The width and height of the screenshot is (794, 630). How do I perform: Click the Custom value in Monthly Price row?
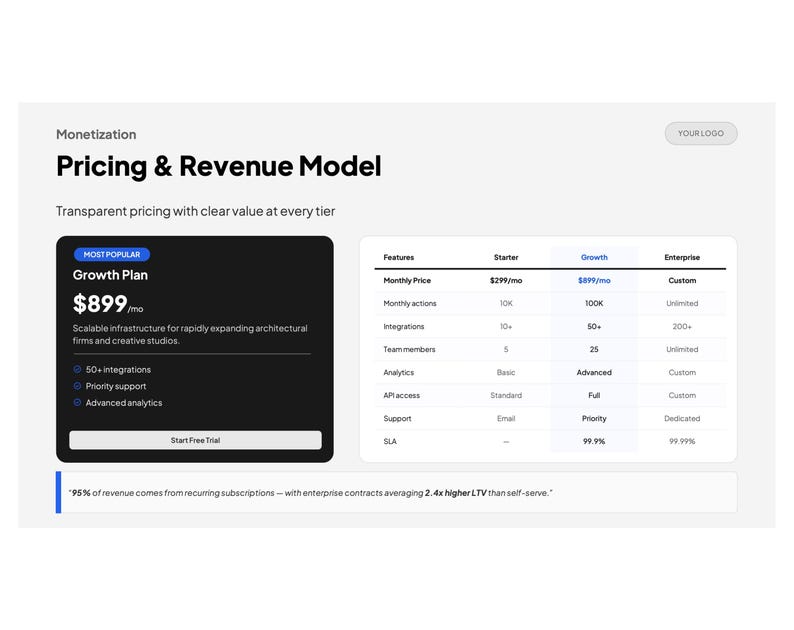(x=682, y=281)
